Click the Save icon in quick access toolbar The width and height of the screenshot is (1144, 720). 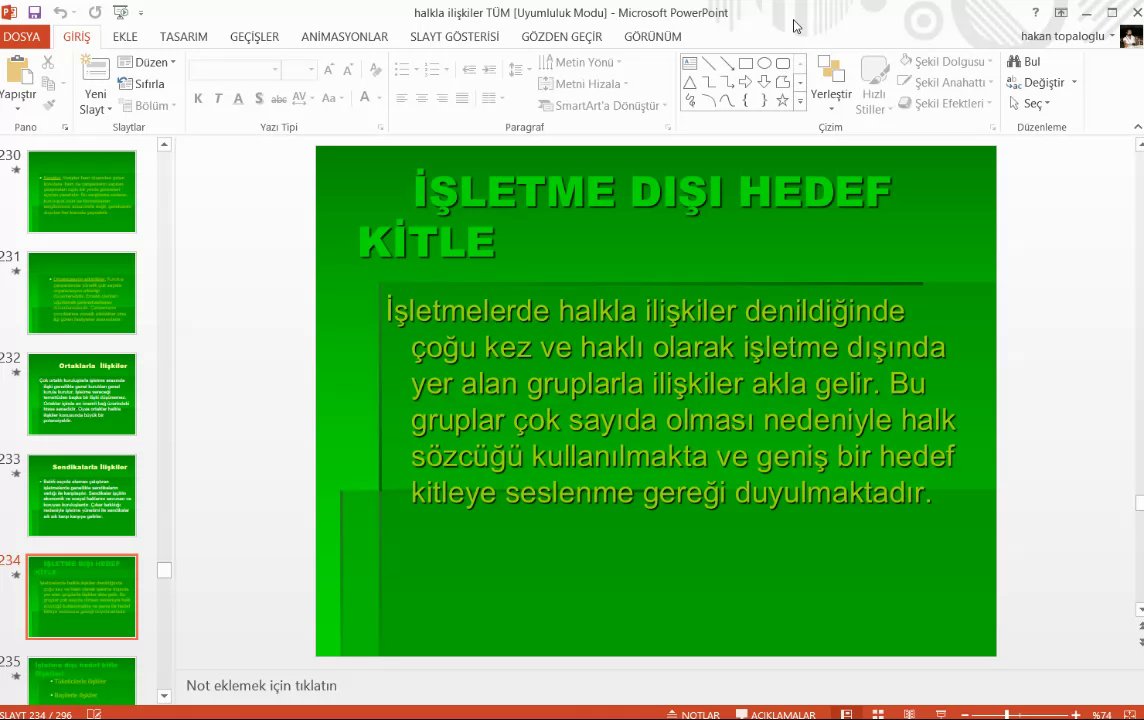pos(34,12)
